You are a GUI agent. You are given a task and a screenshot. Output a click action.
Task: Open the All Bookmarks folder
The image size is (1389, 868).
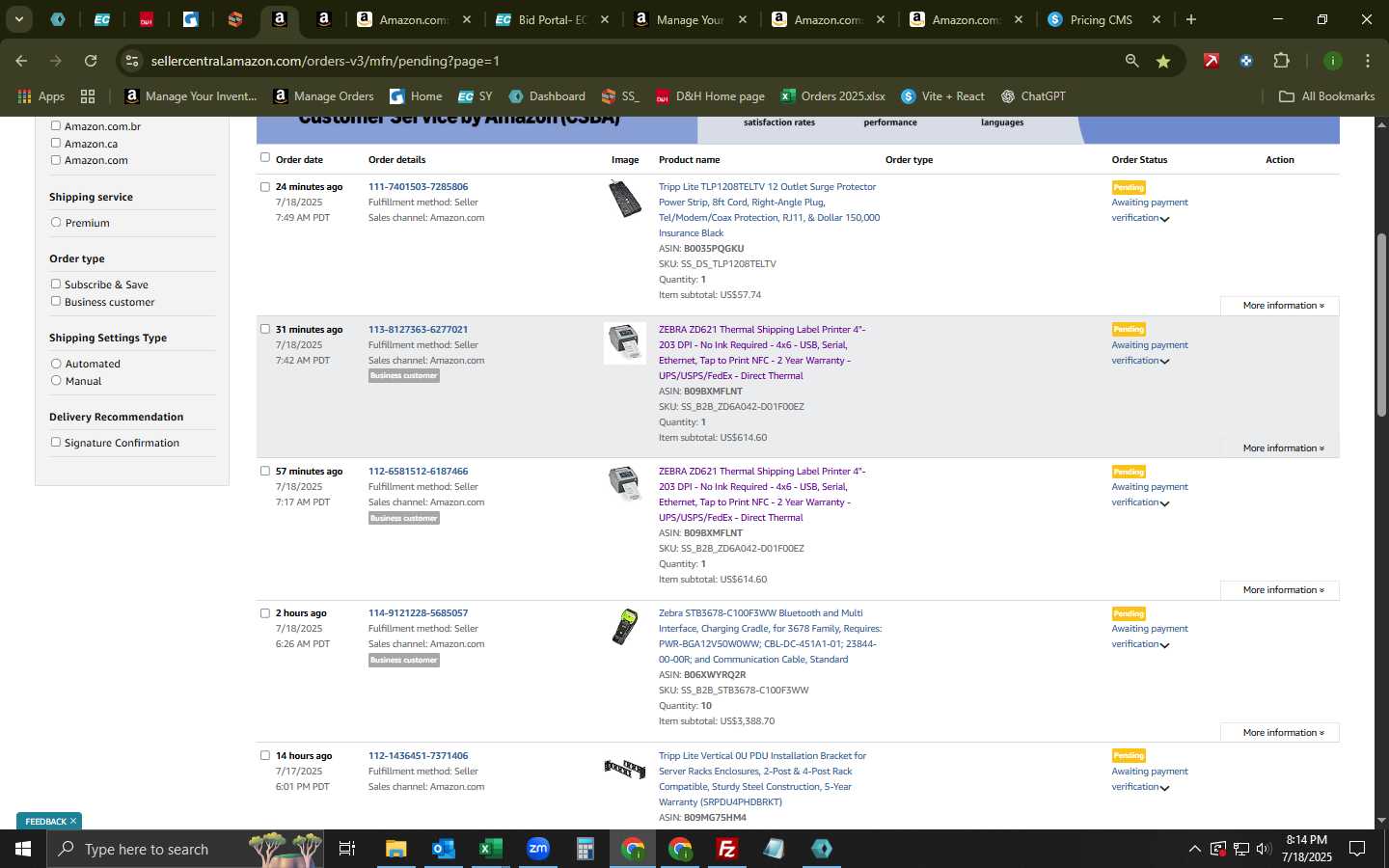pos(1326,96)
